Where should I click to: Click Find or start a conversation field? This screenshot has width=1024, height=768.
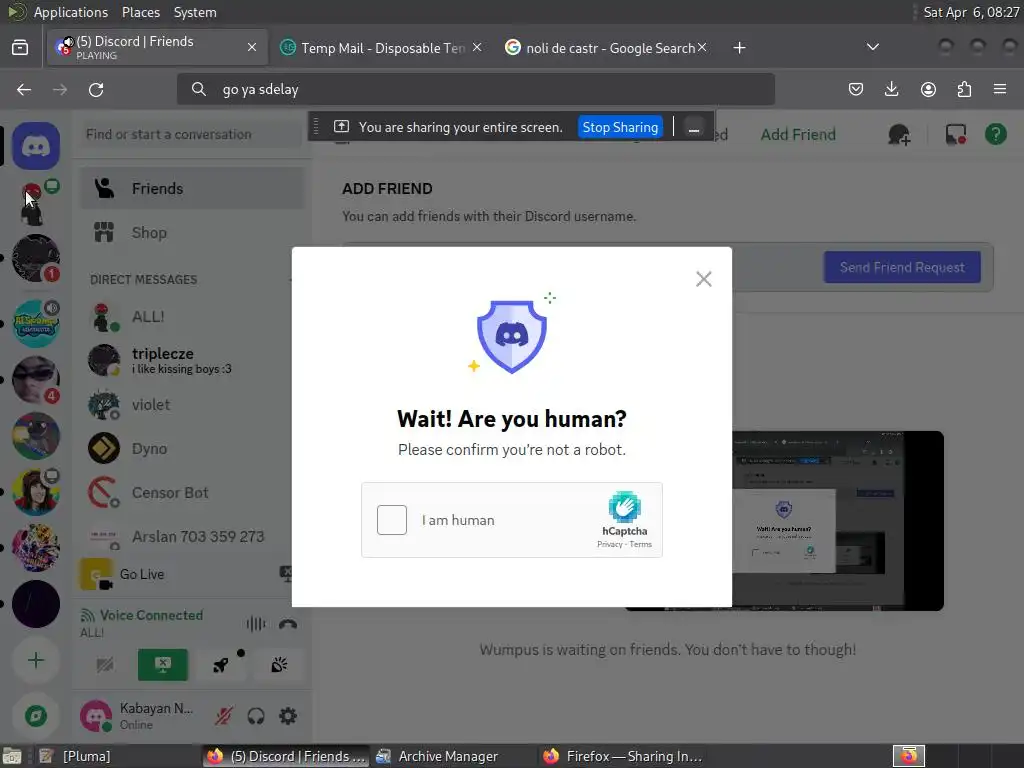click(x=191, y=135)
